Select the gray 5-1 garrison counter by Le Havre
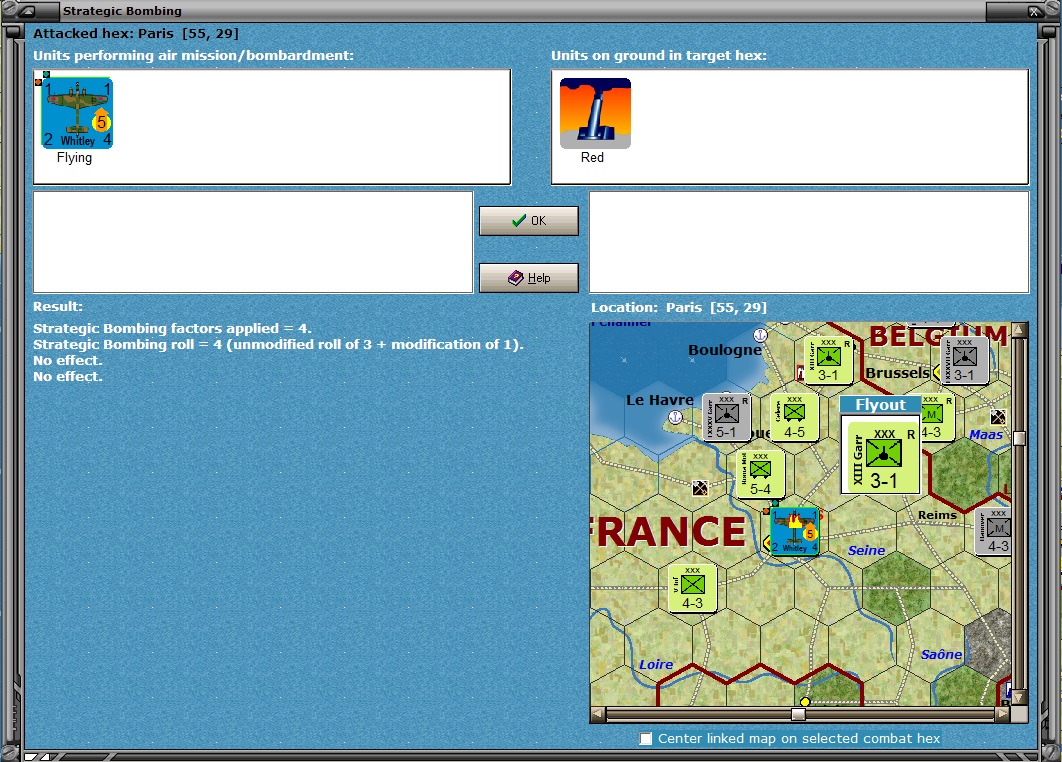 726,417
